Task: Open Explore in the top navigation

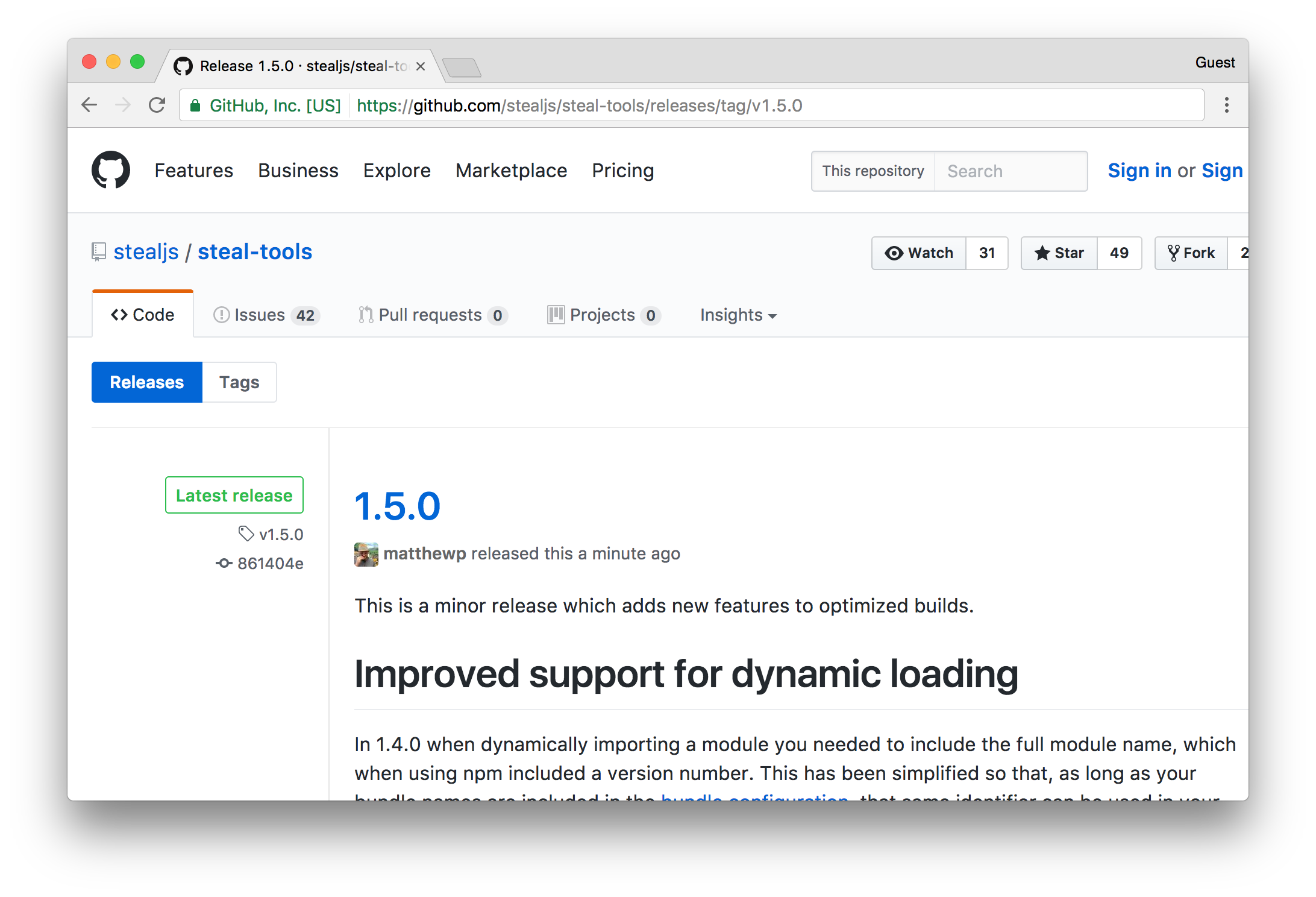Action: (397, 171)
